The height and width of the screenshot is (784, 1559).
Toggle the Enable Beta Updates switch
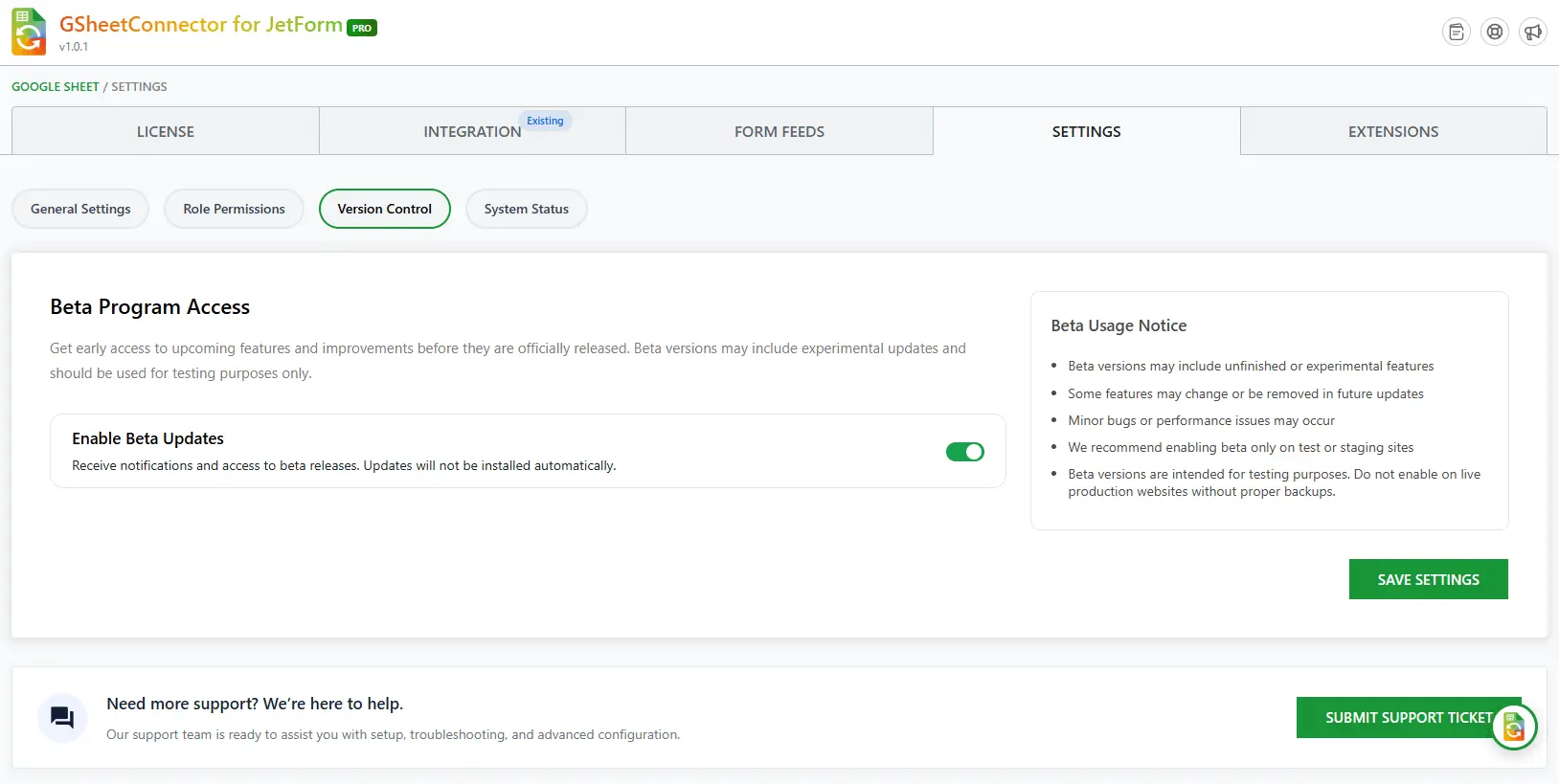pyautogui.click(x=964, y=452)
